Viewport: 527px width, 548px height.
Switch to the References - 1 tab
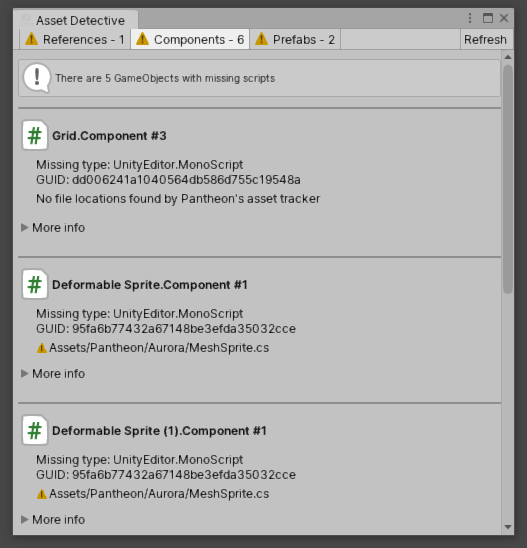point(75,39)
